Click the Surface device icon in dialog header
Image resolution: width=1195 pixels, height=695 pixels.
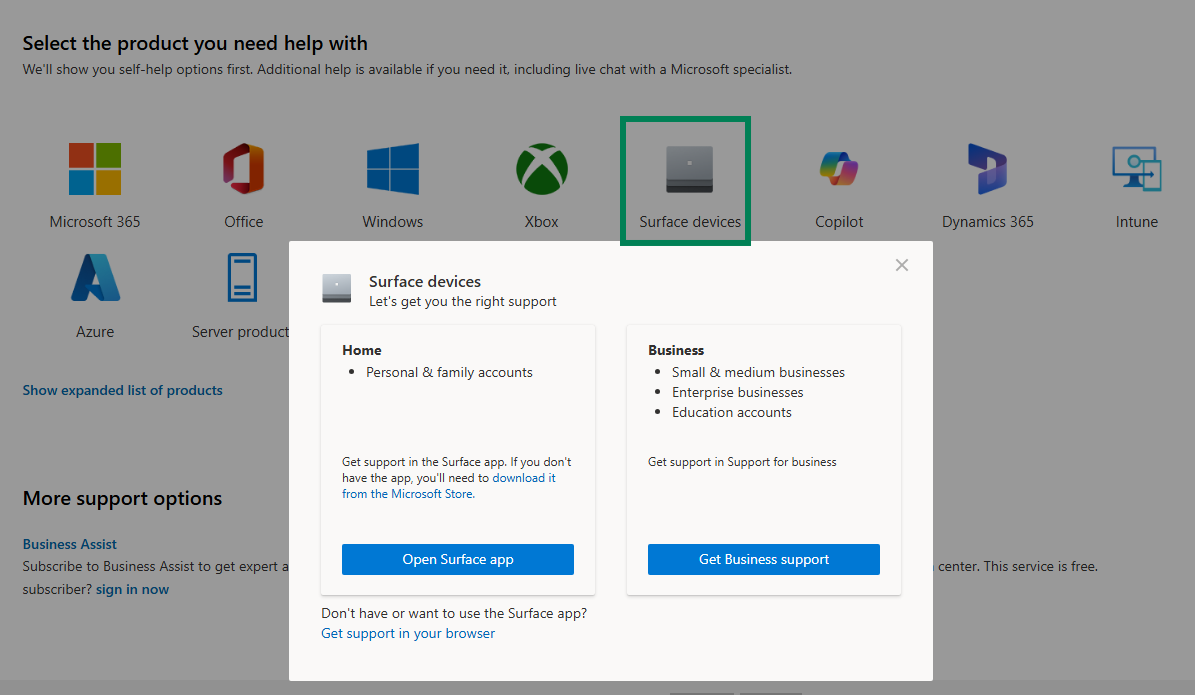[336, 289]
